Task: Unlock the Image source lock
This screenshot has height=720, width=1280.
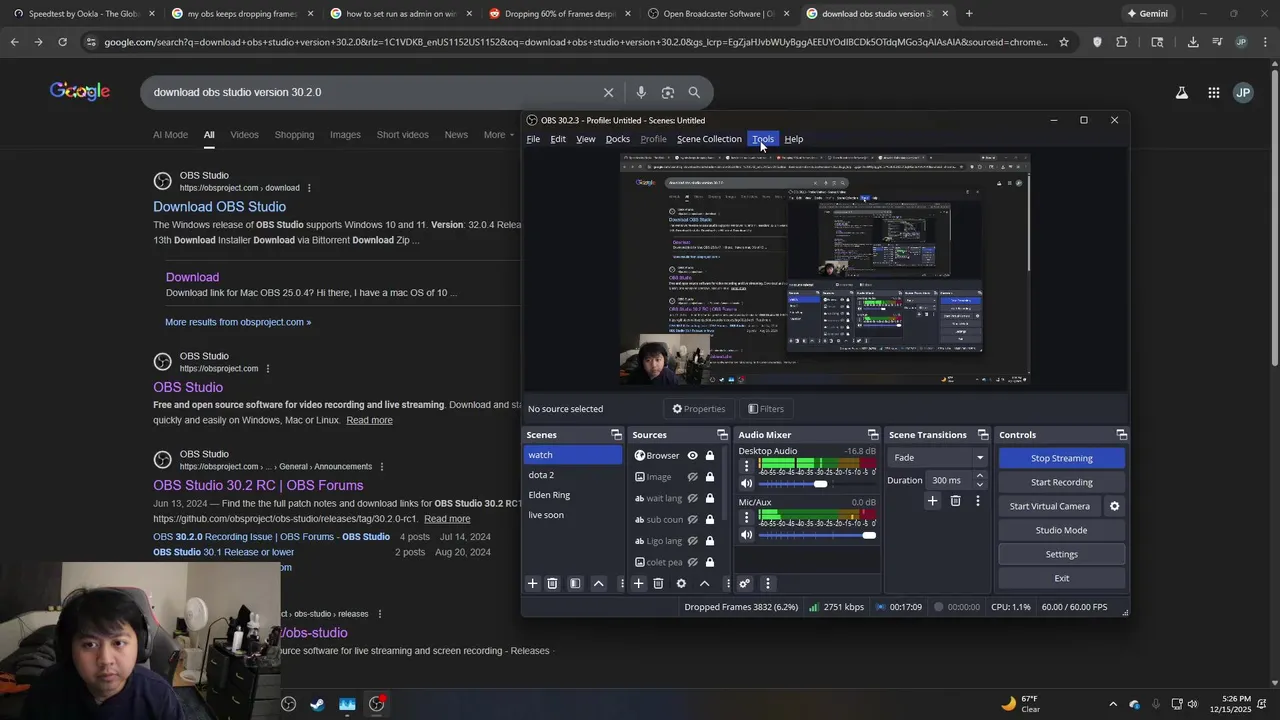Action: [710, 477]
